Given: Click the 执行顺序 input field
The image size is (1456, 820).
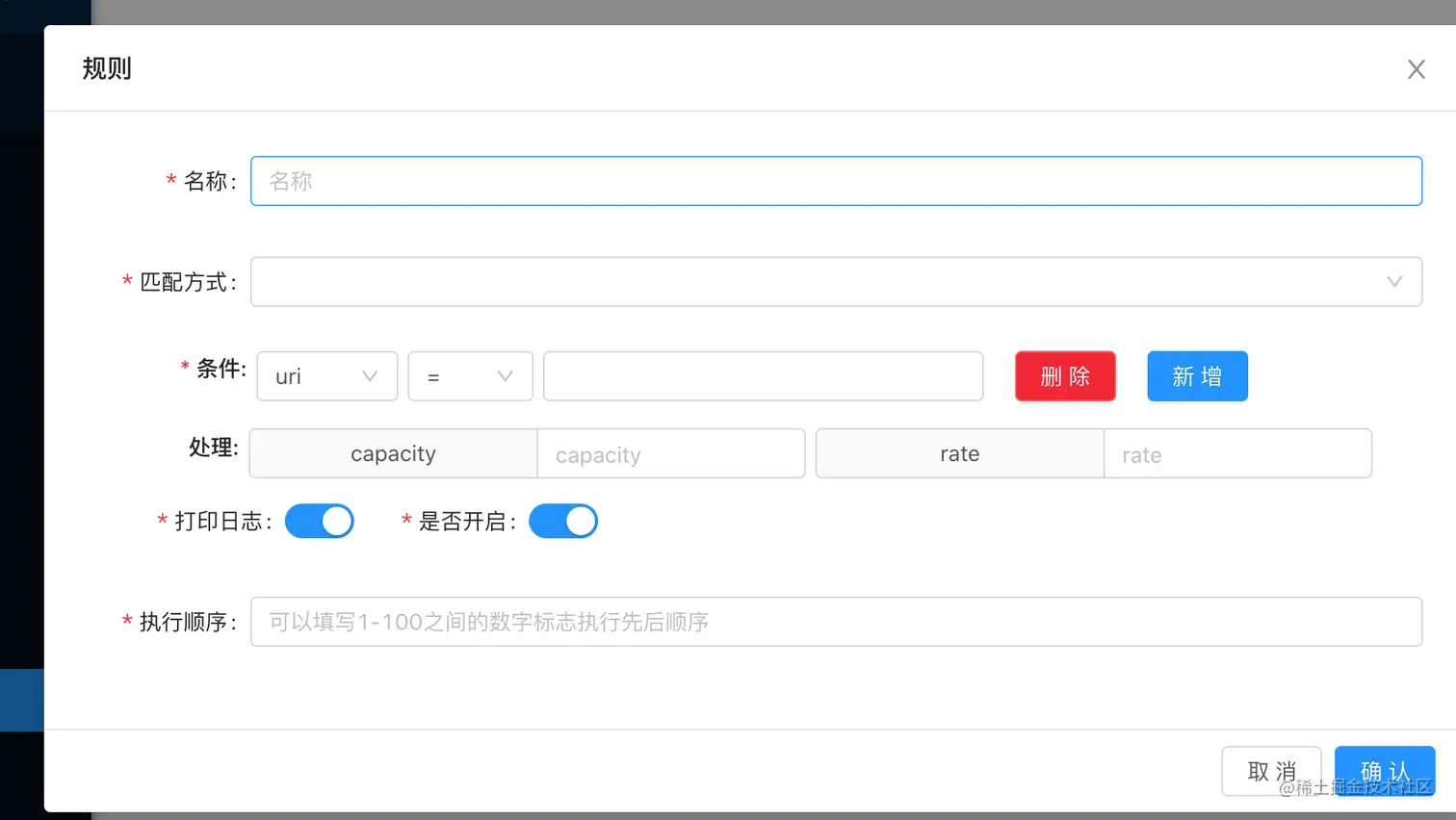Looking at the screenshot, I should tap(836, 622).
